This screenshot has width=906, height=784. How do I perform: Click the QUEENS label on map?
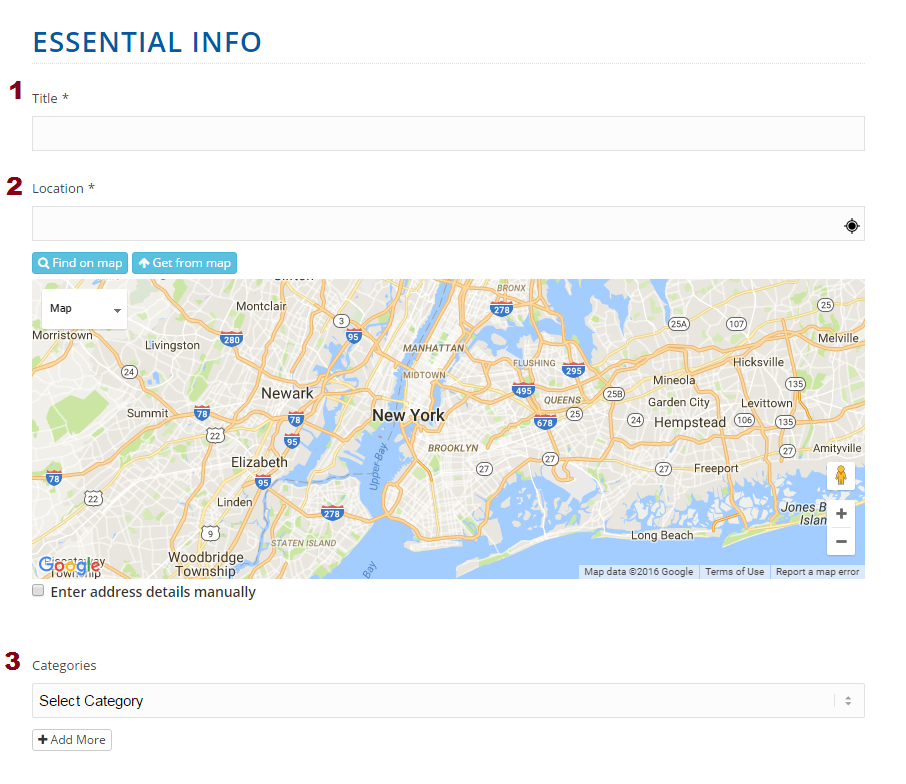562,400
